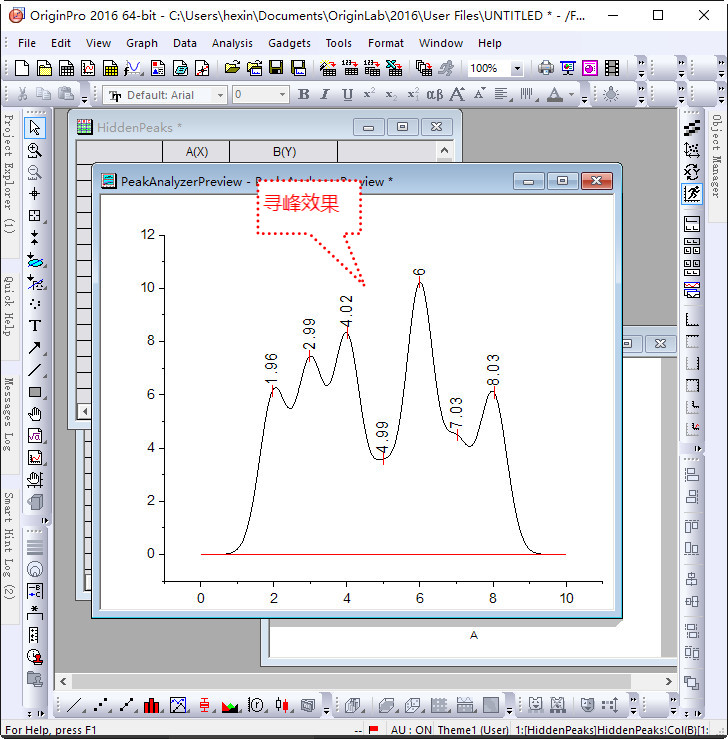Activate the Zoom In tool
The width and height of the screenshot is (728, 739).
point(35,150)
